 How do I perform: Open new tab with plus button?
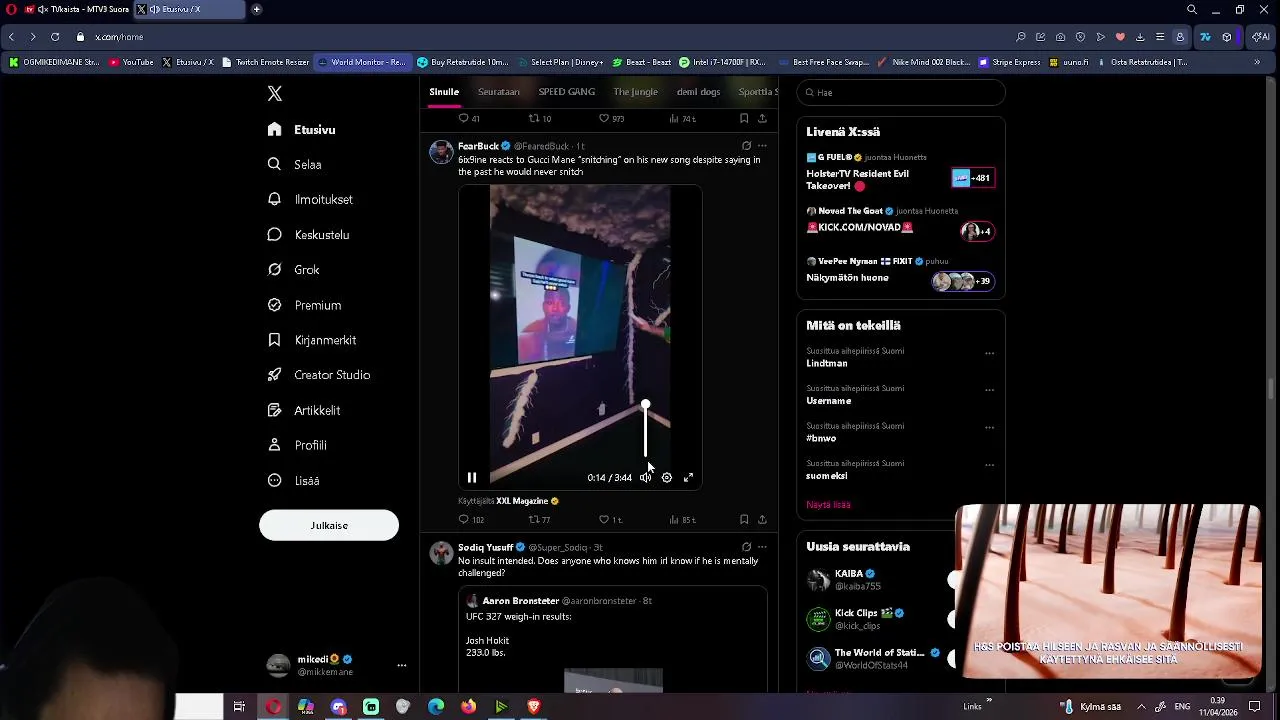click(256, 10)
